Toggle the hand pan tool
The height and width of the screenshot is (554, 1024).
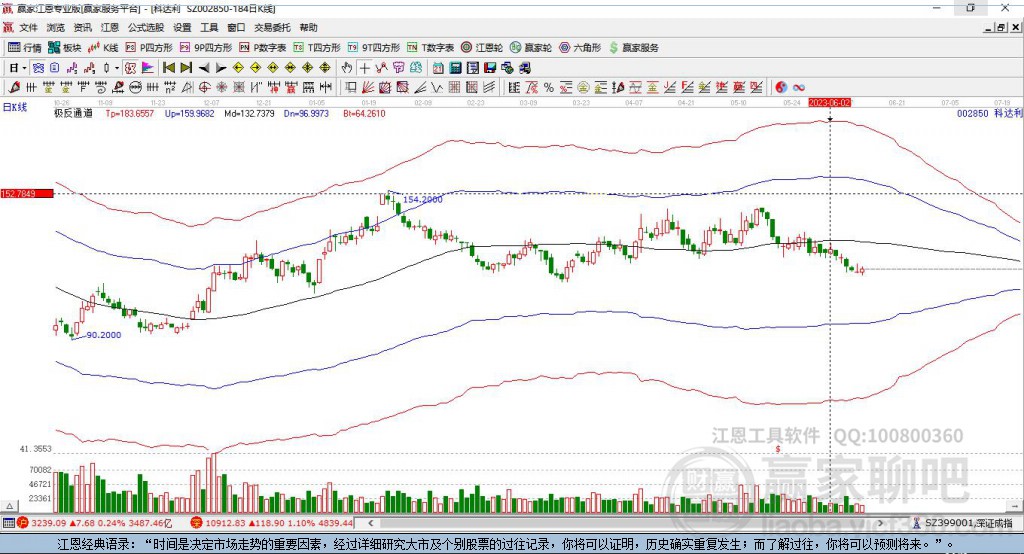tap(347, 68)
